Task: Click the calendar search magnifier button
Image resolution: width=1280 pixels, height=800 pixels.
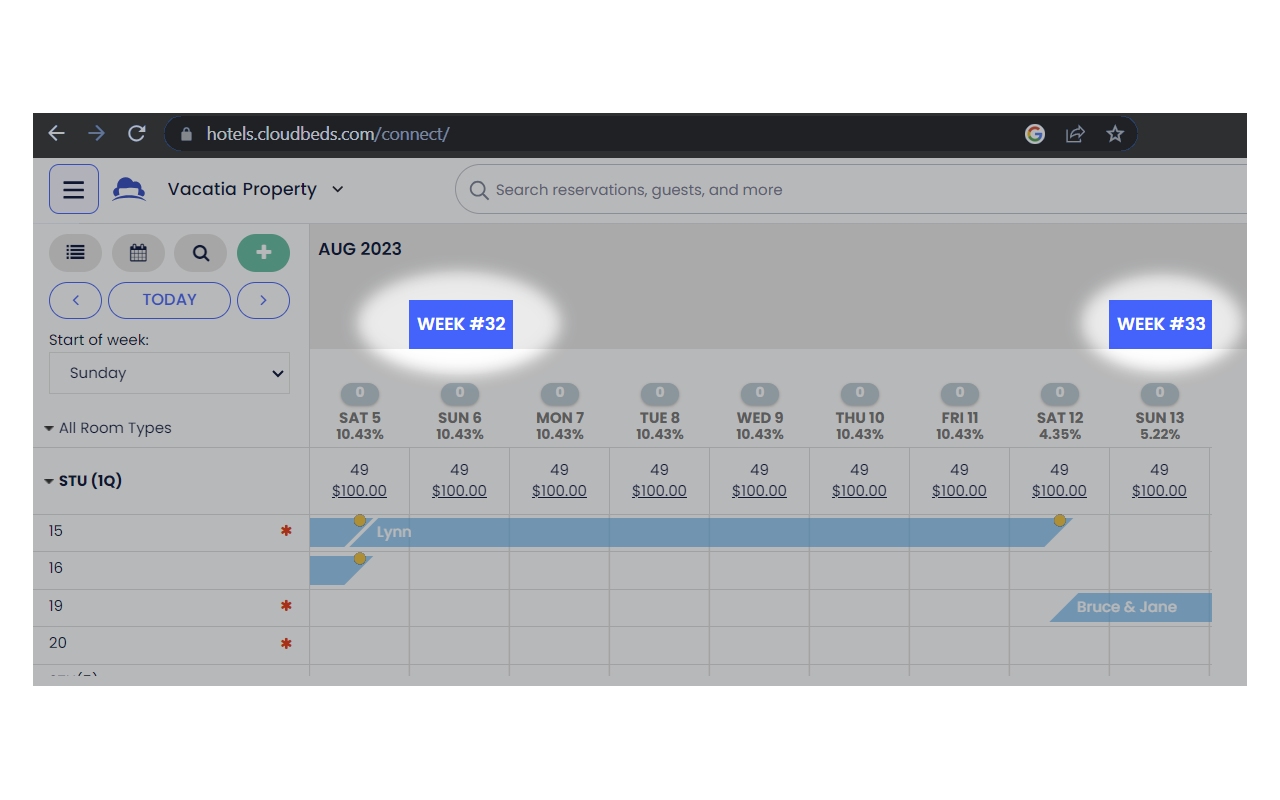Action: [201, 253]
